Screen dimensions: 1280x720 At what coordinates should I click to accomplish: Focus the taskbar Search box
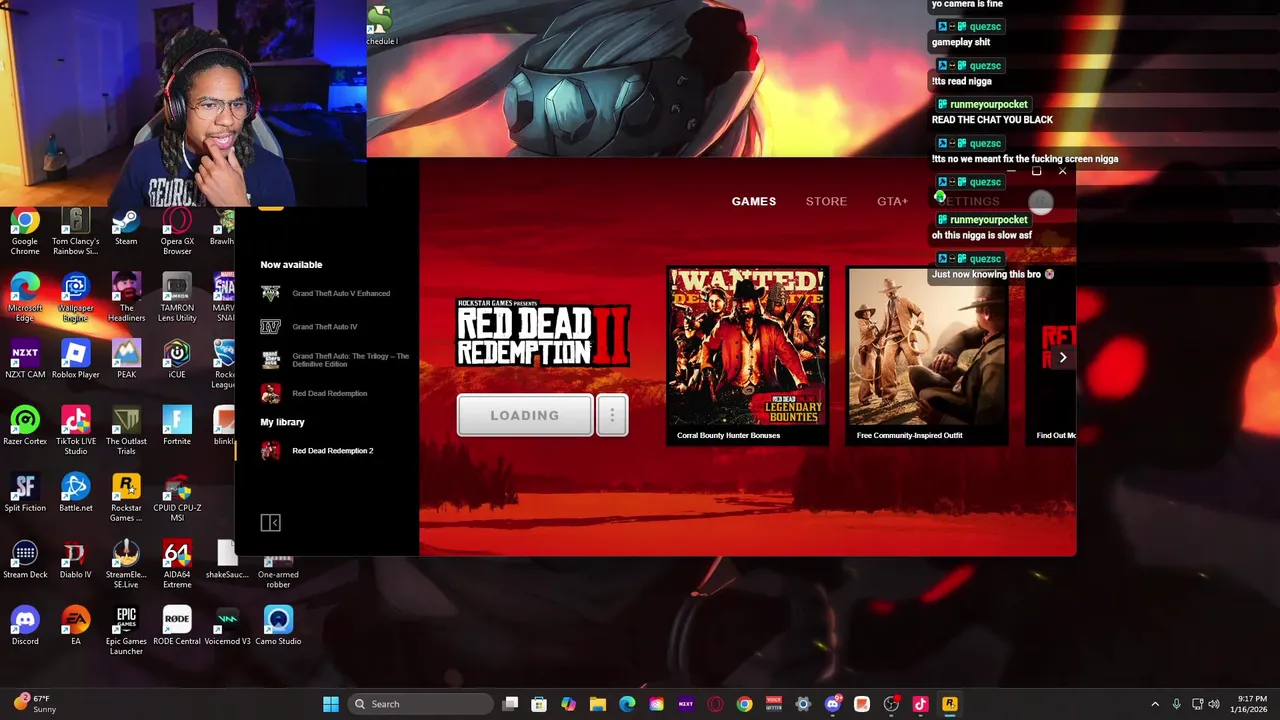point(420,704)
